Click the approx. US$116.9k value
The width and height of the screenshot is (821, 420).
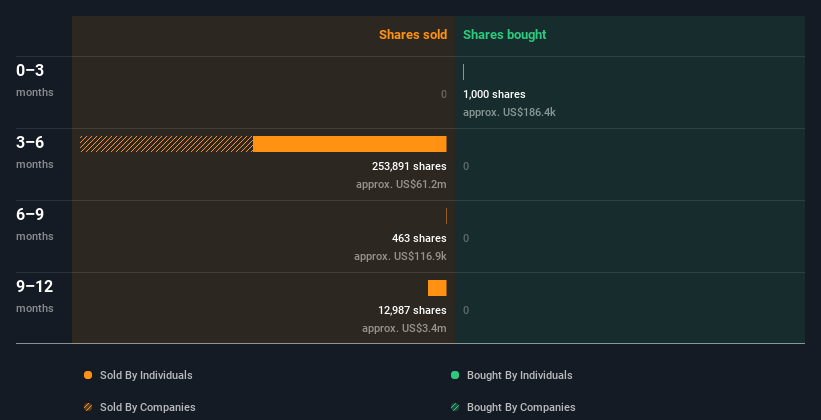click(400, 257)
